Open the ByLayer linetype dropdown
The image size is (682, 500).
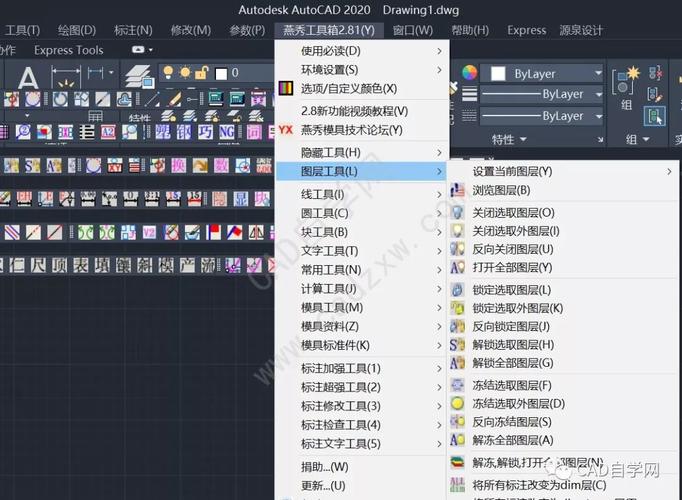point(598,116)
